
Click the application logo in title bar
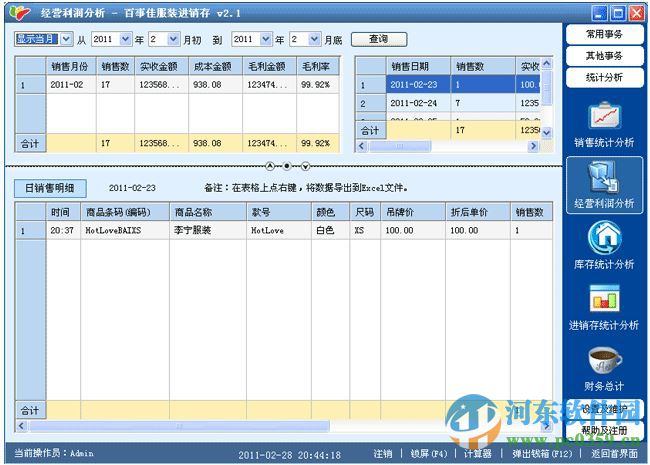19,12
